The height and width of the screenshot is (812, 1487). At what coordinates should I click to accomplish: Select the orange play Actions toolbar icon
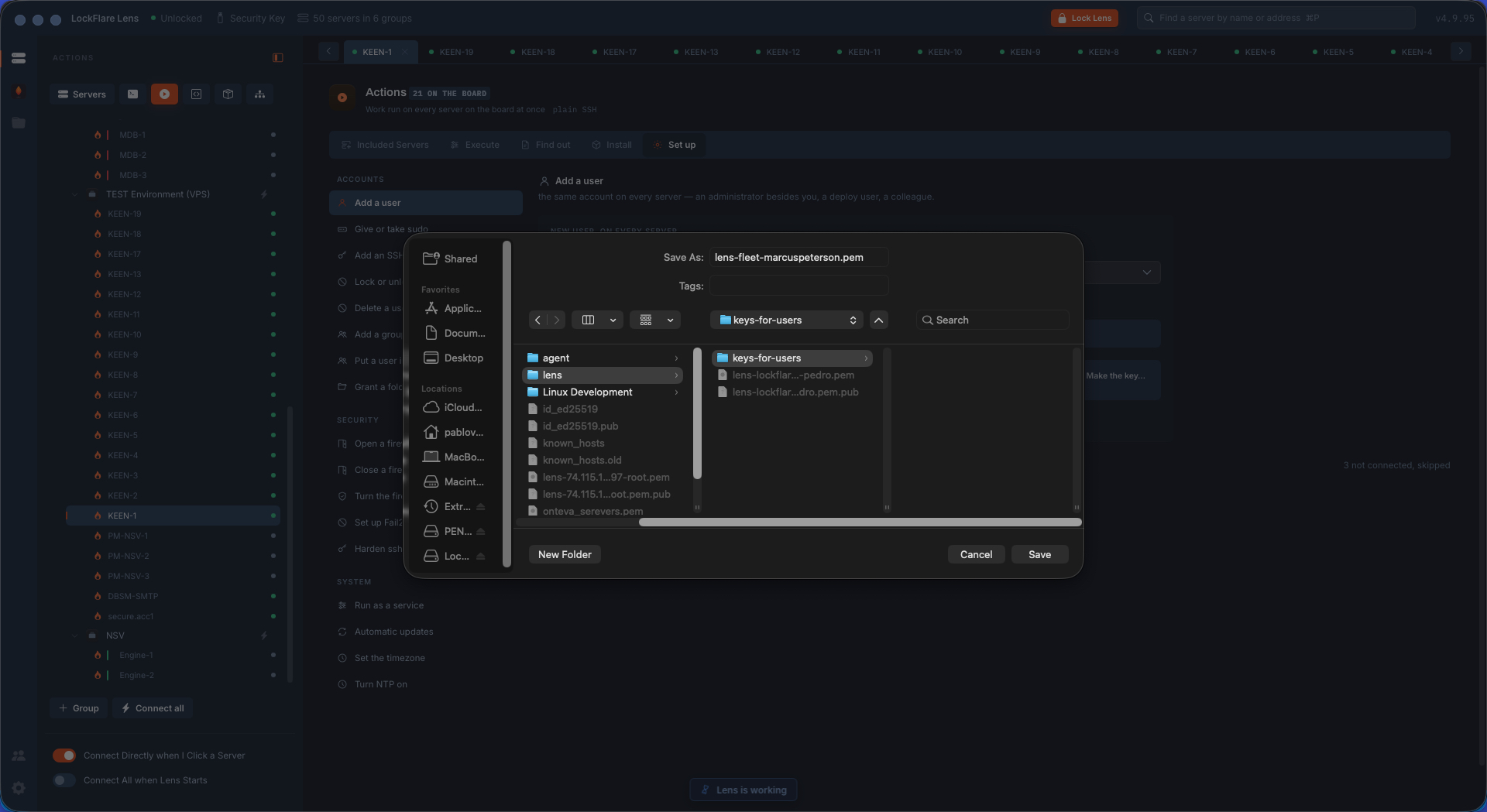pyautogui.click(x=164, y=94)
